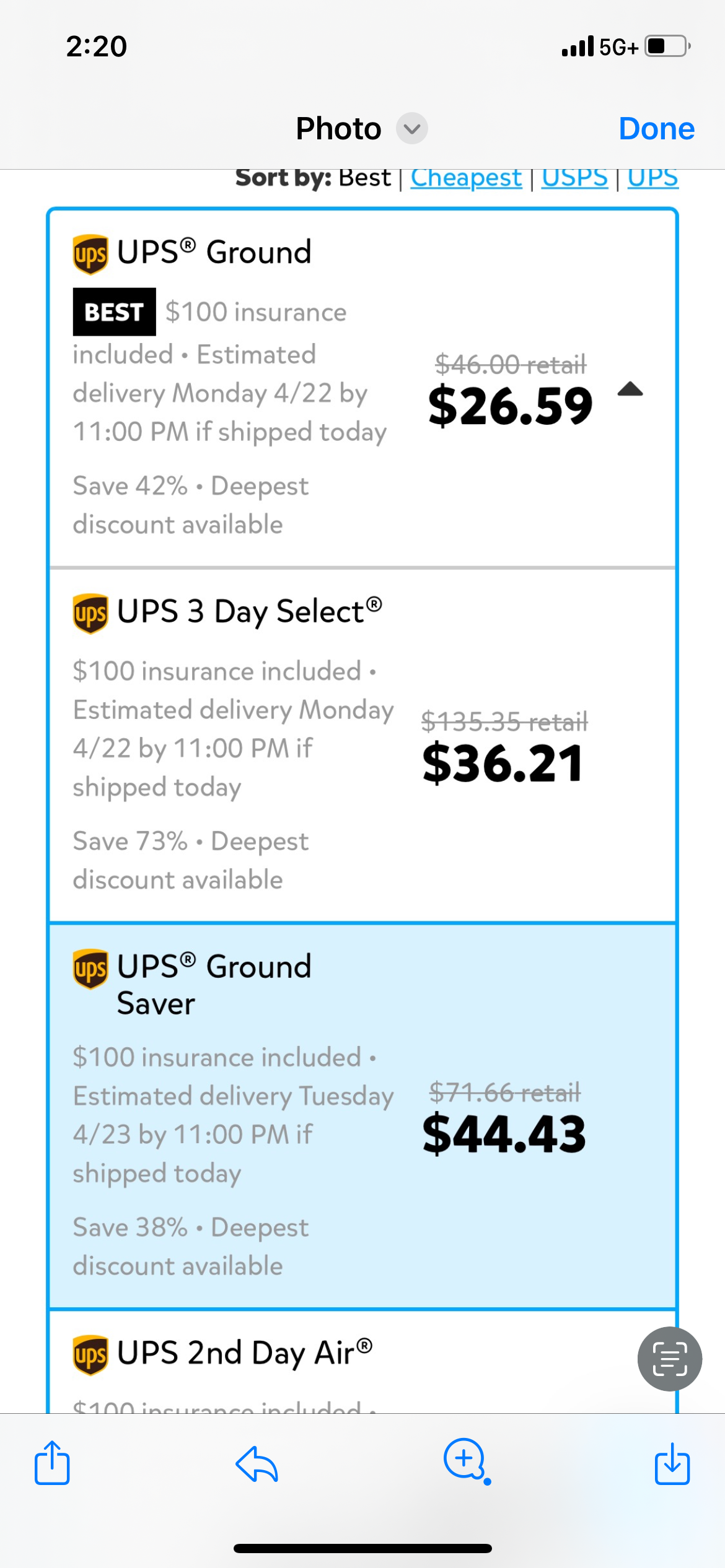This screenshot has height=1568, width=725.
Task: Collapse the $26.59 UPS Ground rate arrow
Action: point(630,390)
